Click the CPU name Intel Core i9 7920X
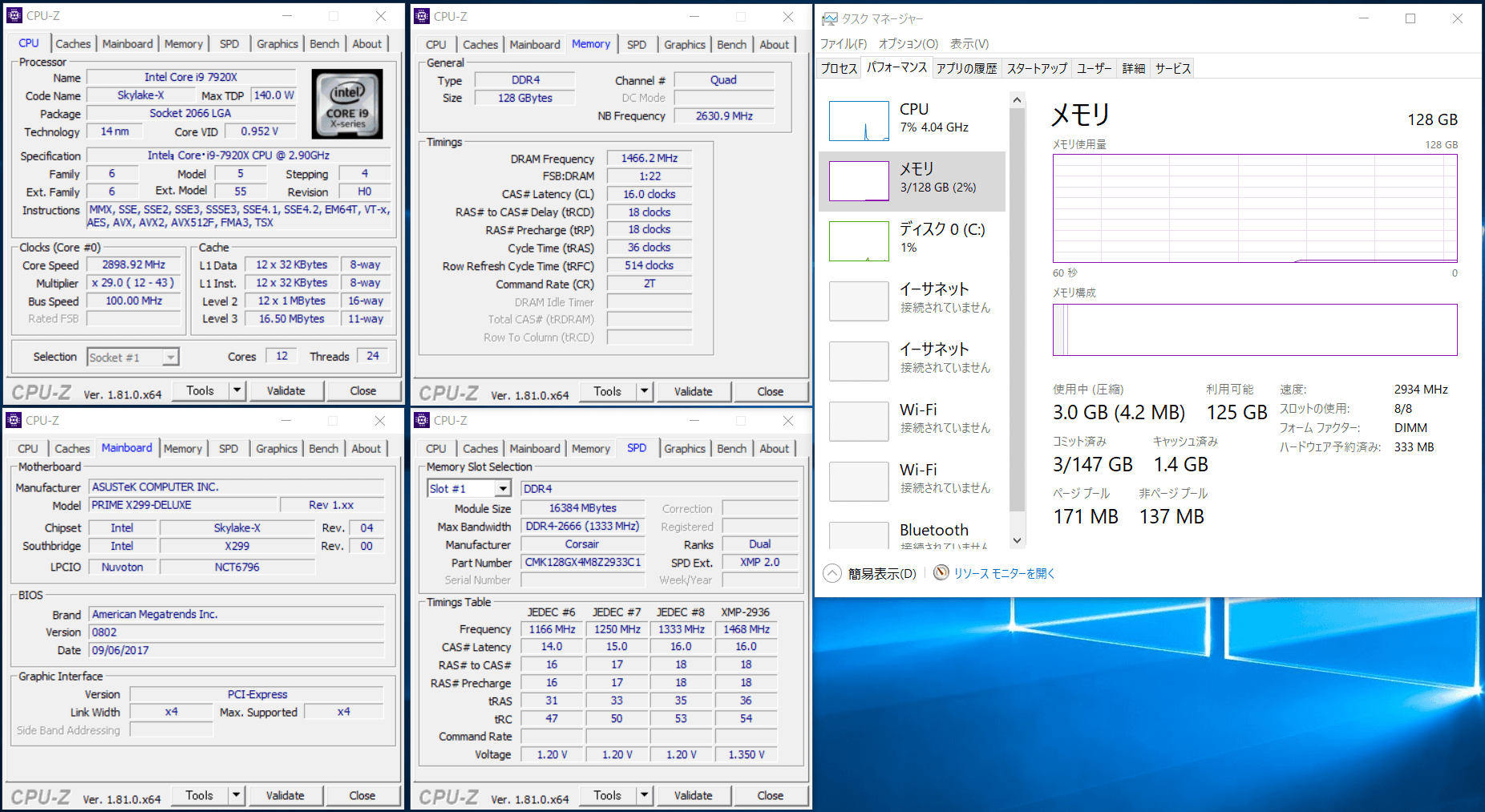The width and height of the screenshot is (1485, 812). [191, 77]
